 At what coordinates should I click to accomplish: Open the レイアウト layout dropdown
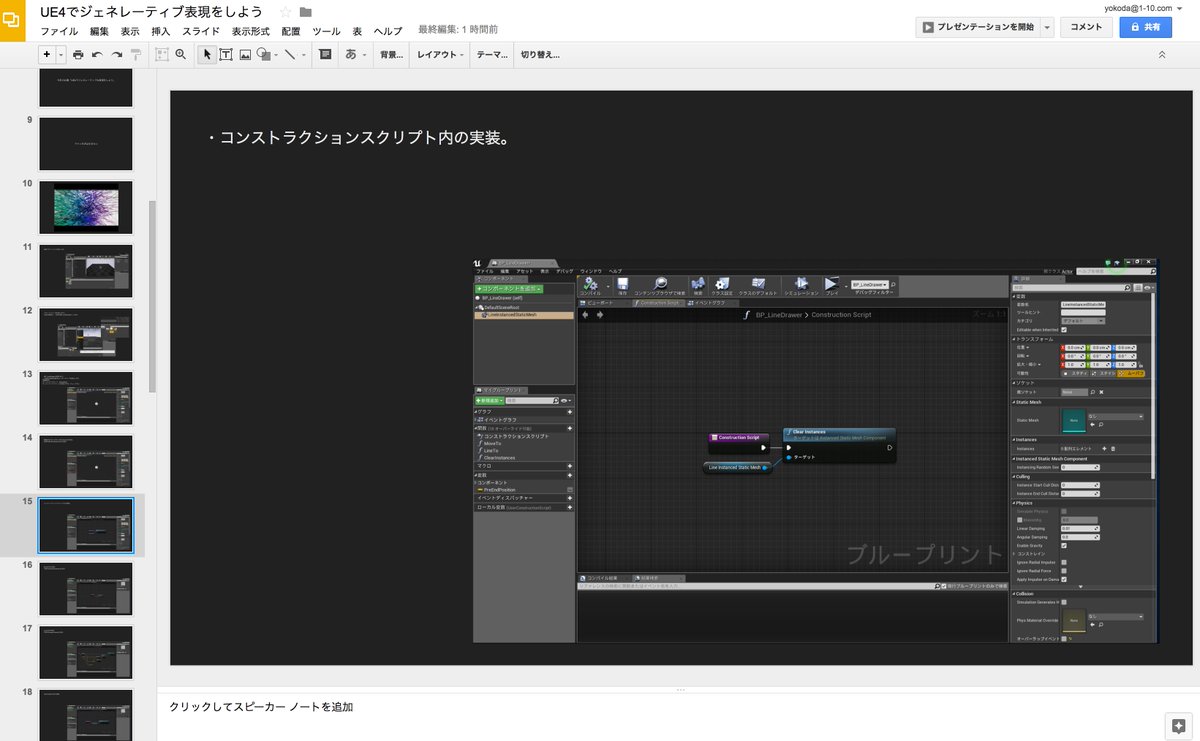pos(440,54)
